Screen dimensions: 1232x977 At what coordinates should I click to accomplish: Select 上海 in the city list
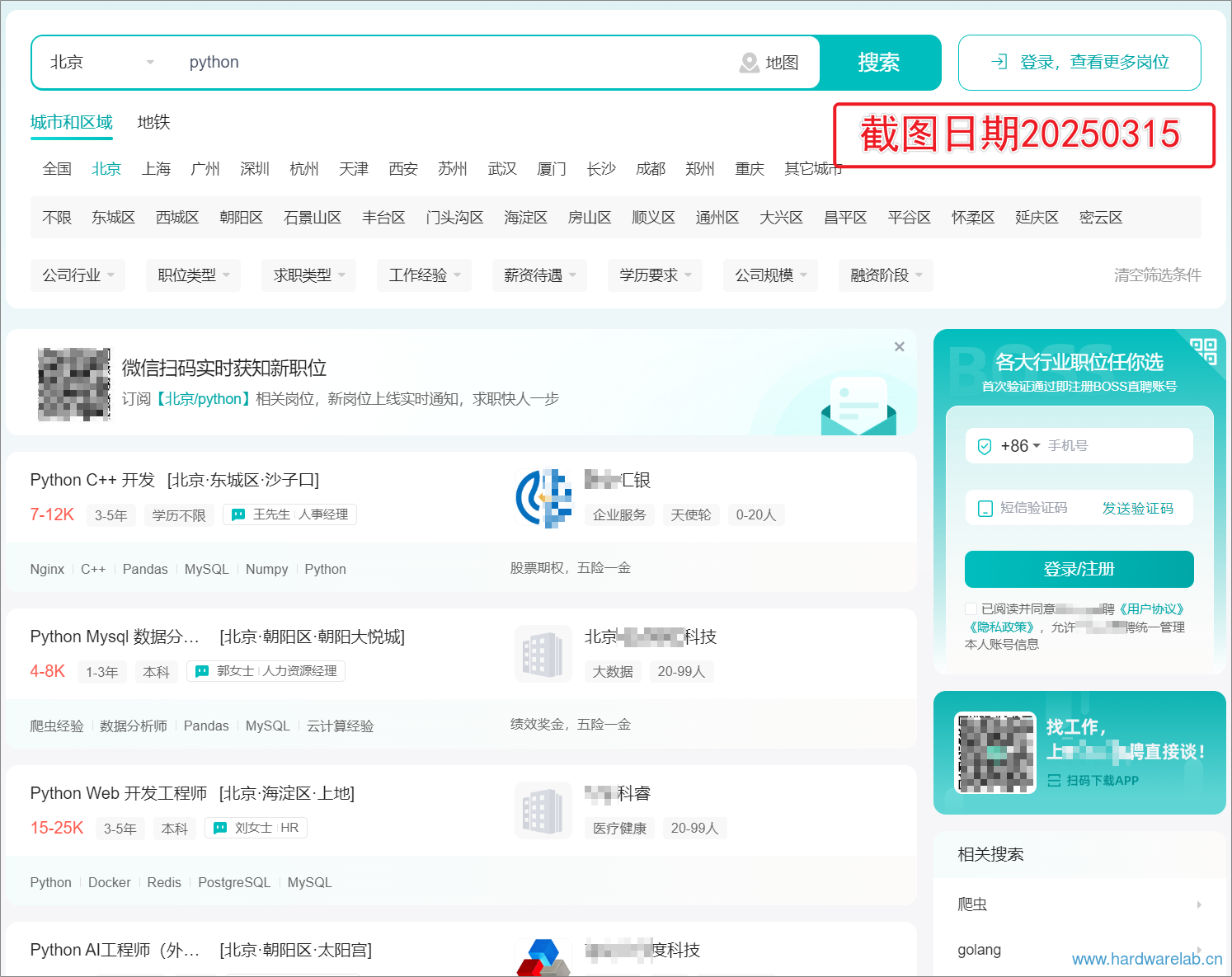pyautogui.click(x=156, y=169)
